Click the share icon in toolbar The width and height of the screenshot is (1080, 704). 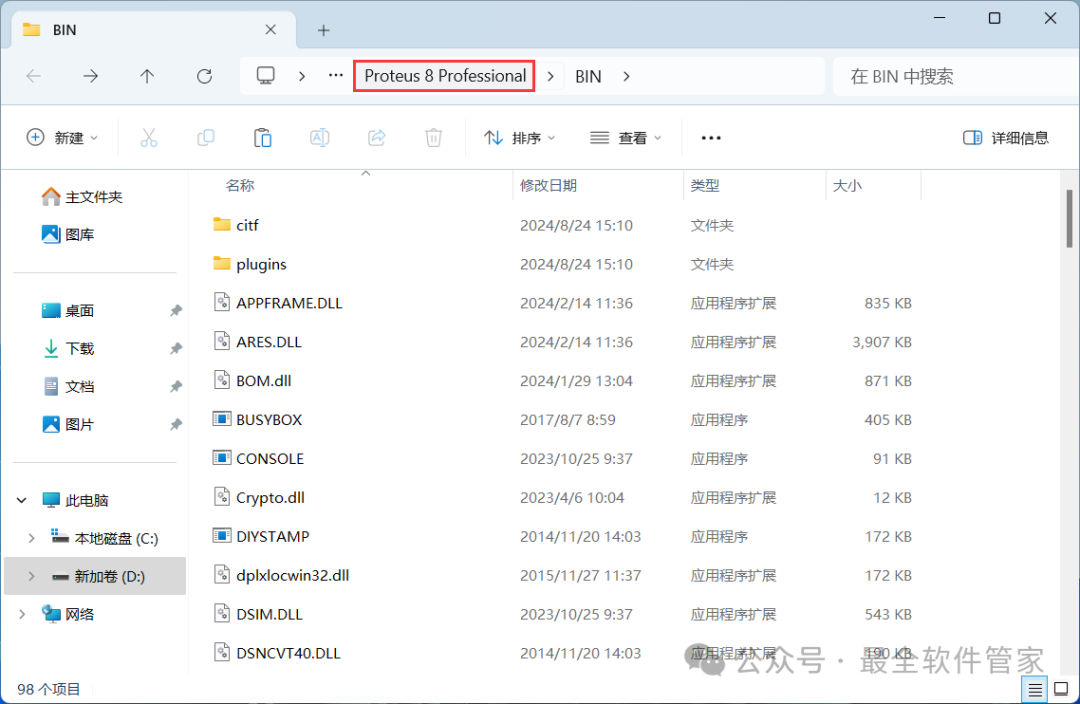[377, 138]
